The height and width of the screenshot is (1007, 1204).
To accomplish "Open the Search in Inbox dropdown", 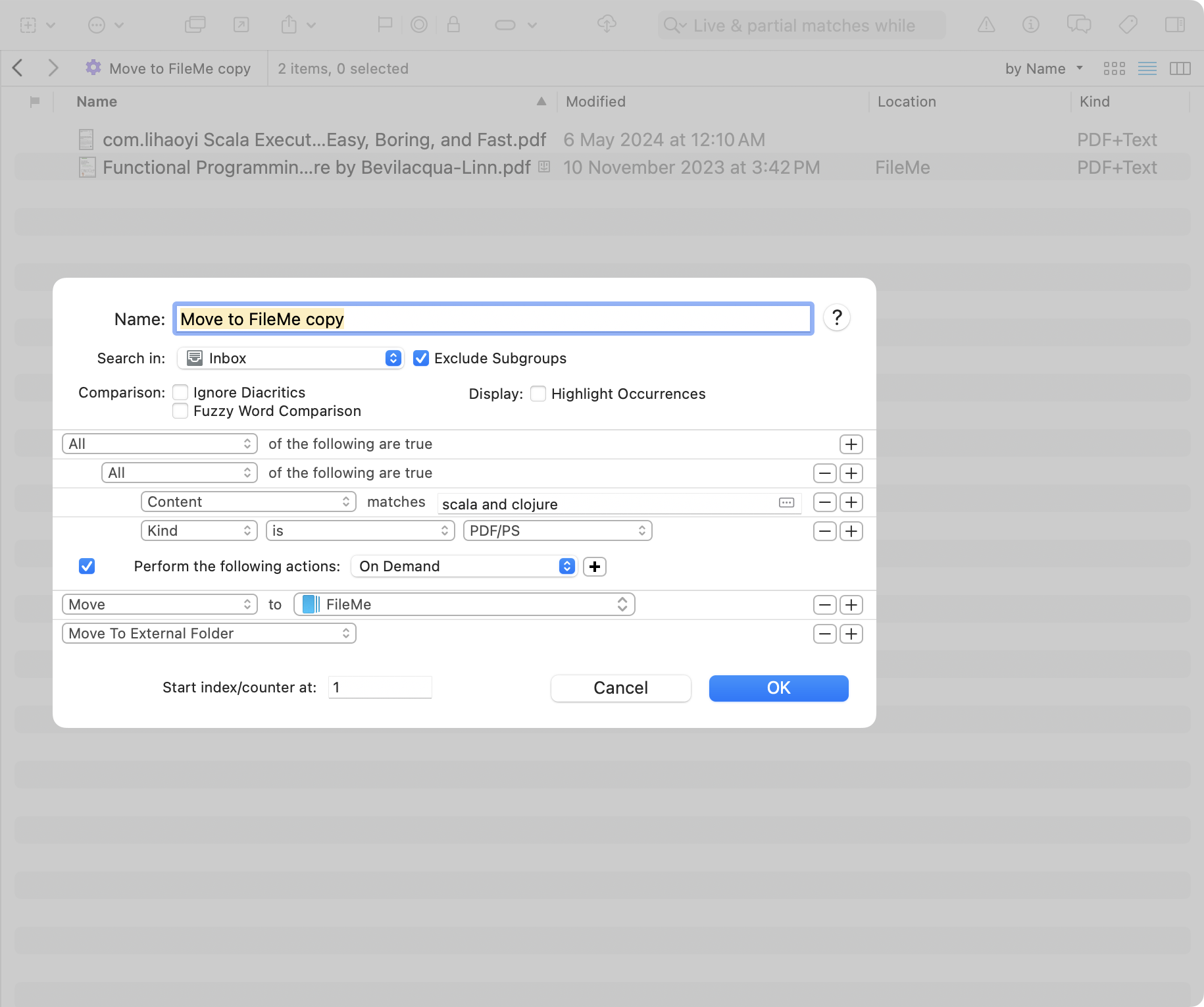I will point(290,358).
